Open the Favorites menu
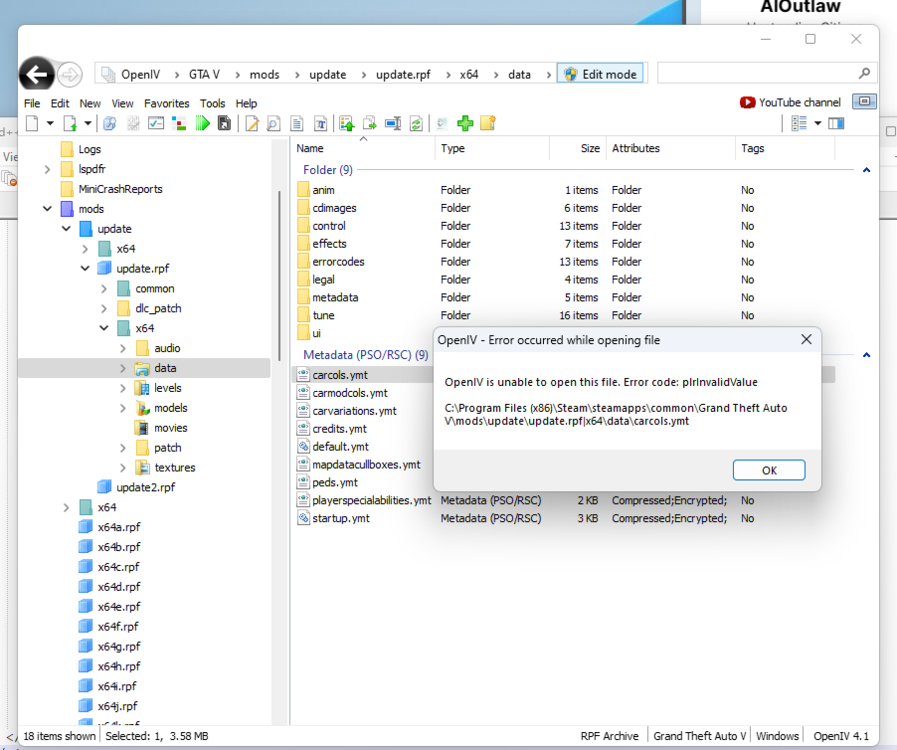The image size is (897, 750). click(x=166, y=103)
